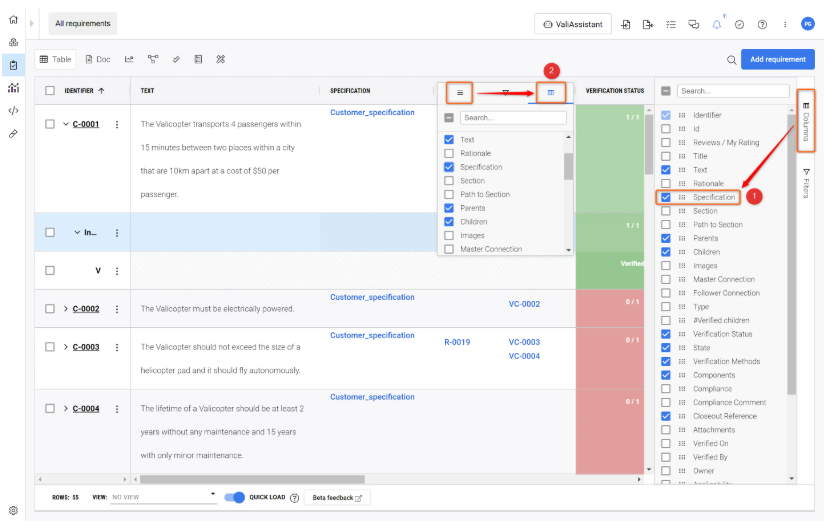
Task: Expand the C-0004 row
Action: click(x=66, y=408)
